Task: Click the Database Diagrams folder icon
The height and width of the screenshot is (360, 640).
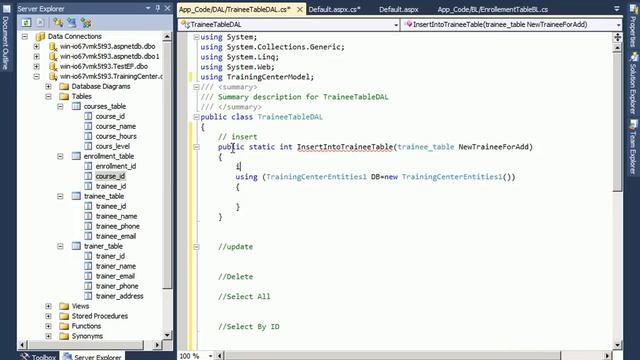Action: click(64, 87)
